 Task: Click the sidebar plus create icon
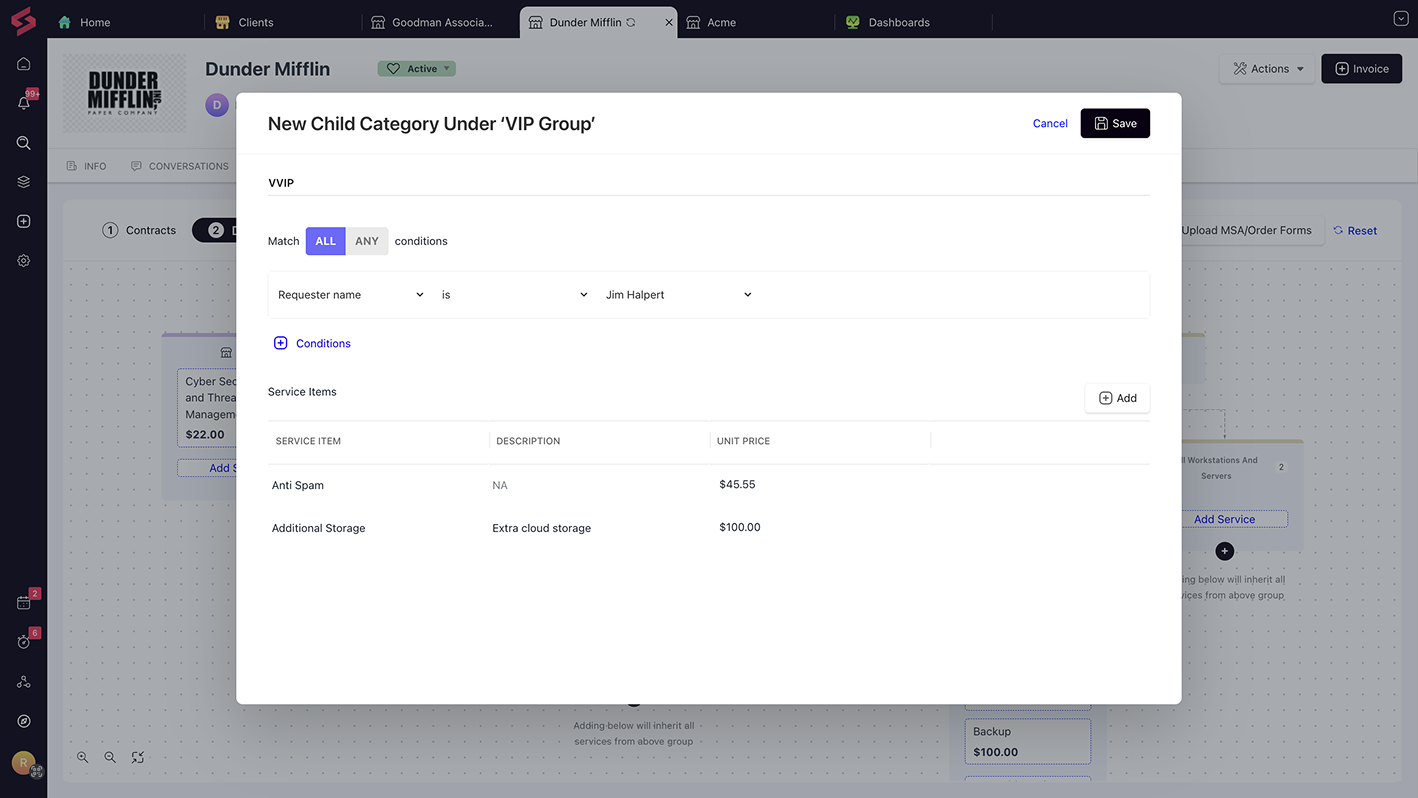coord(24,221)
